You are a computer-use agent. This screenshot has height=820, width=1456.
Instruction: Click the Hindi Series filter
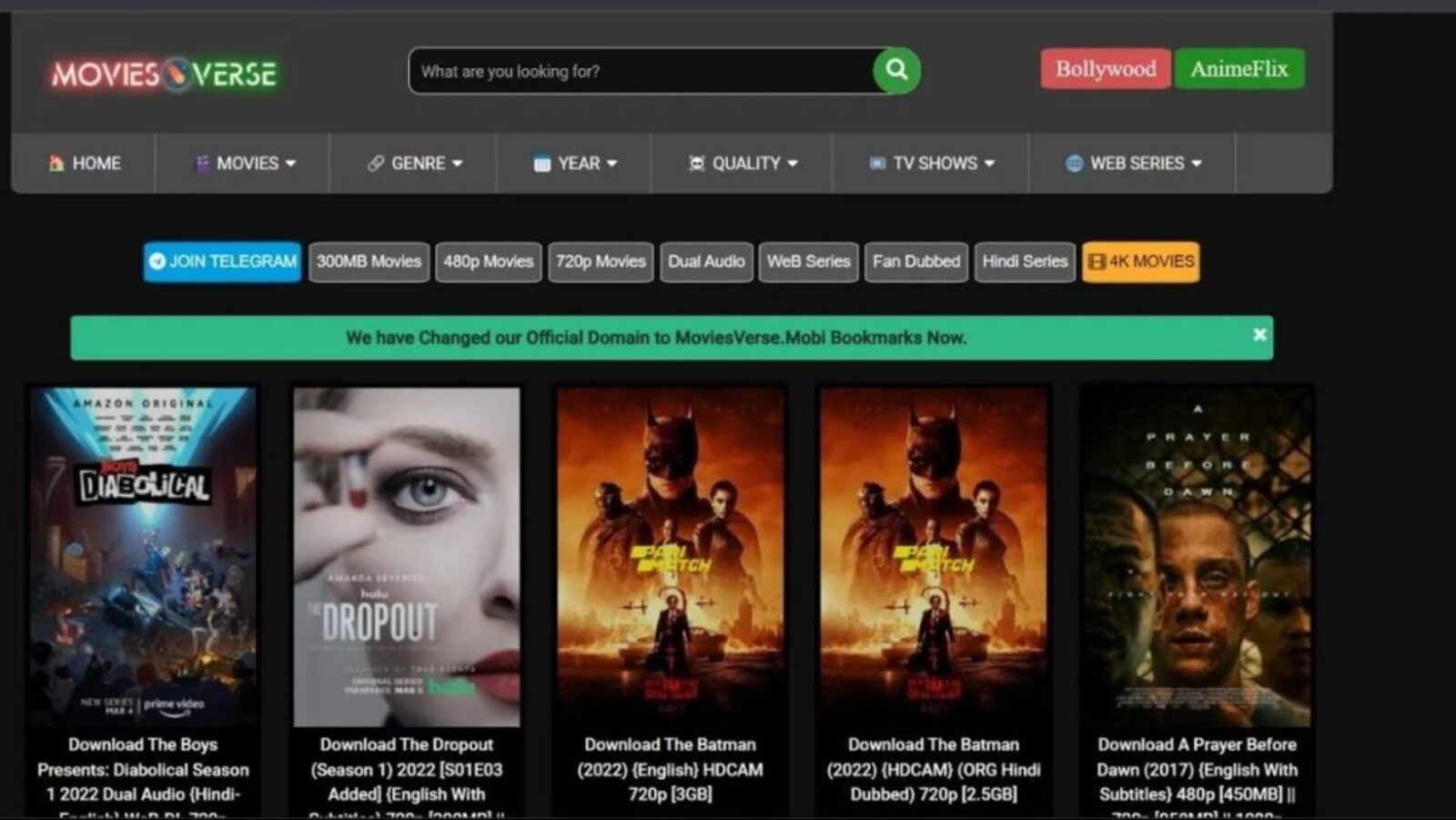[1025, 261]
